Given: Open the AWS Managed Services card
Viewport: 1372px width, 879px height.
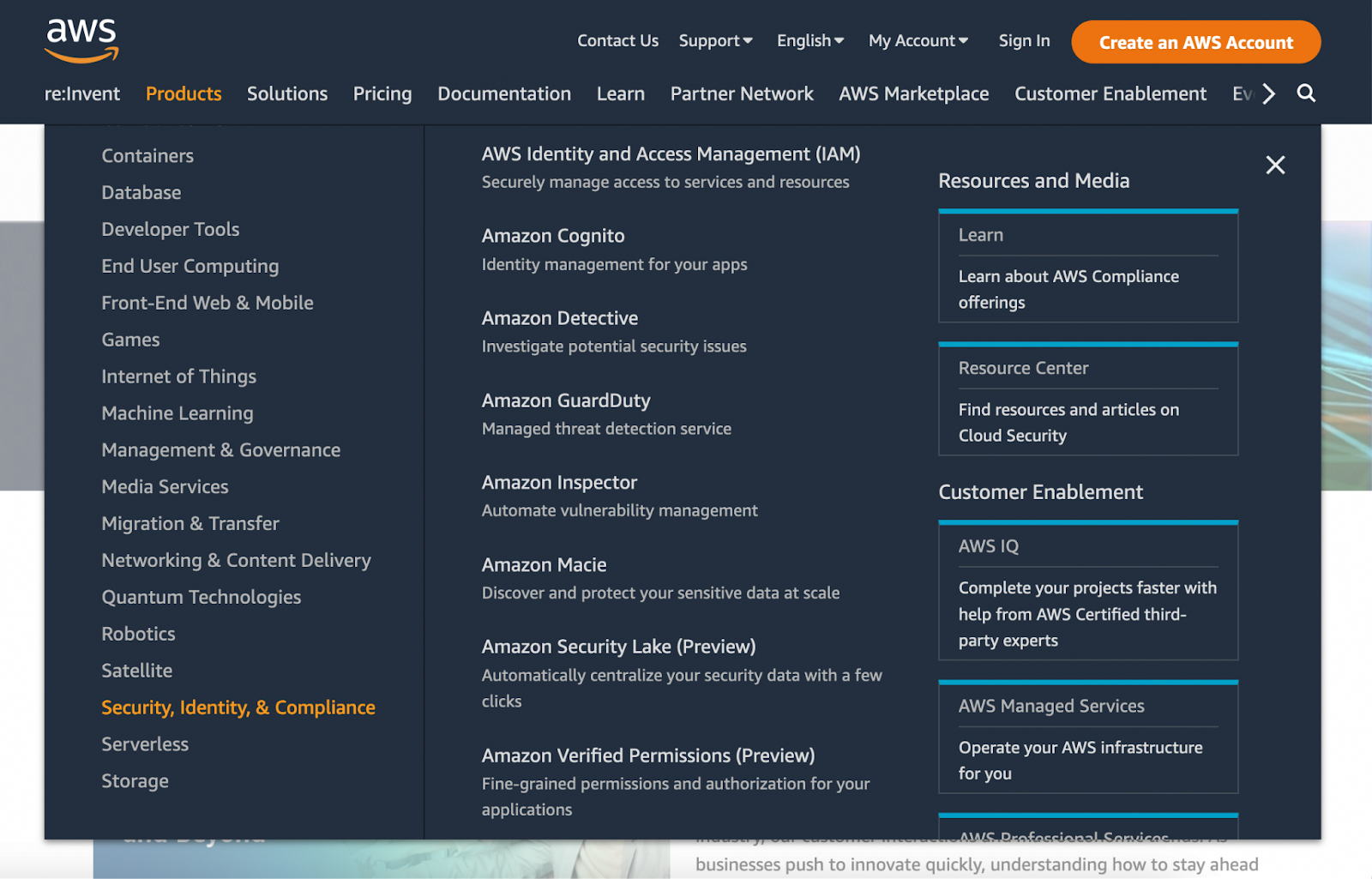Looking at the screenshot, I should pos(1088,738).
